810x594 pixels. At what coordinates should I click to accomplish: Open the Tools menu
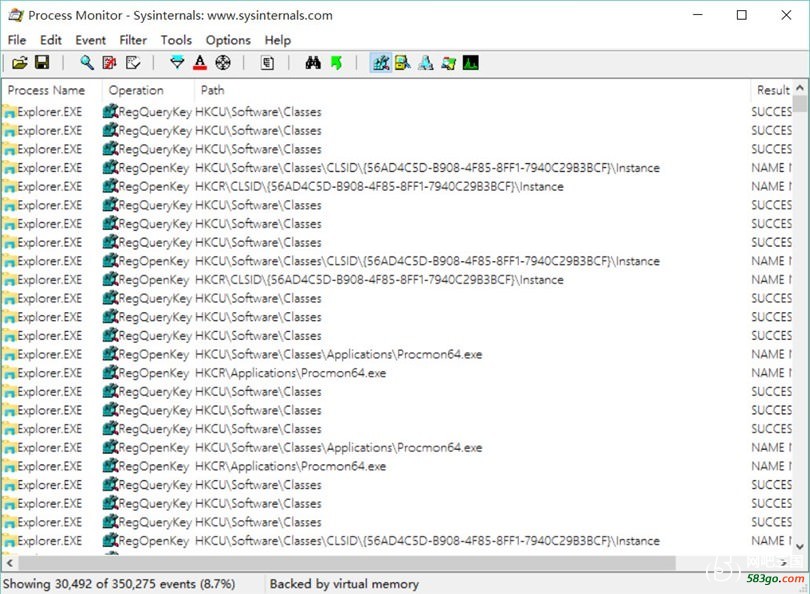click(x=176, y=40)
